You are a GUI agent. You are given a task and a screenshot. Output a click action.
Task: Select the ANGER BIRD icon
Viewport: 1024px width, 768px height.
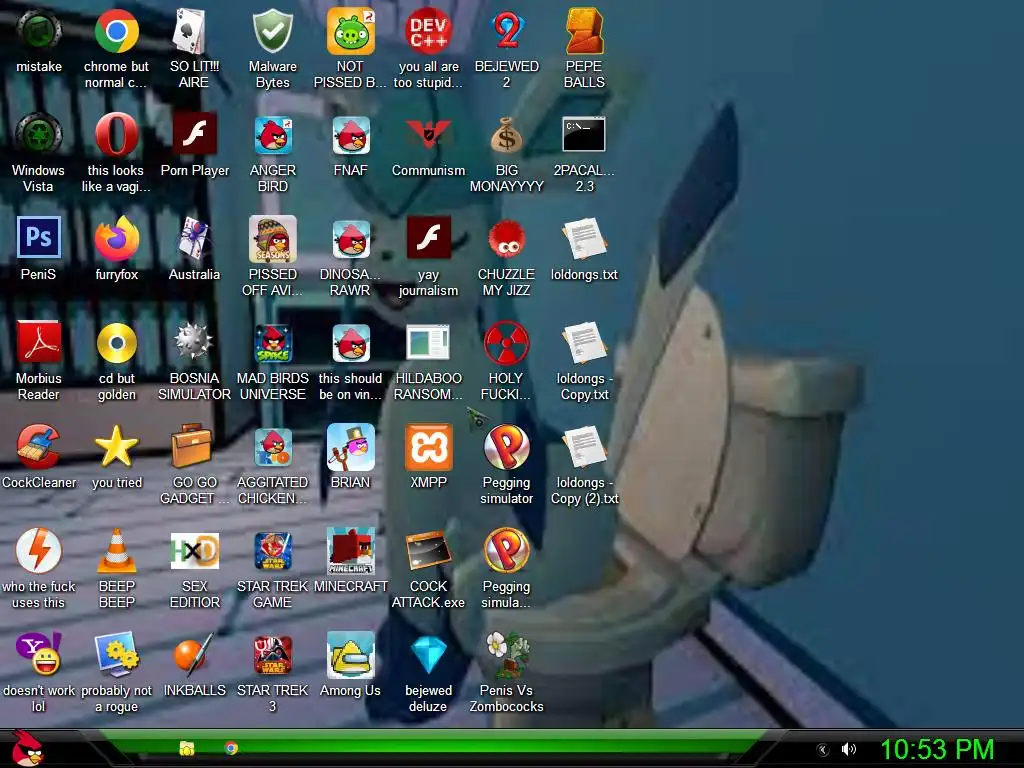[272, 135]
